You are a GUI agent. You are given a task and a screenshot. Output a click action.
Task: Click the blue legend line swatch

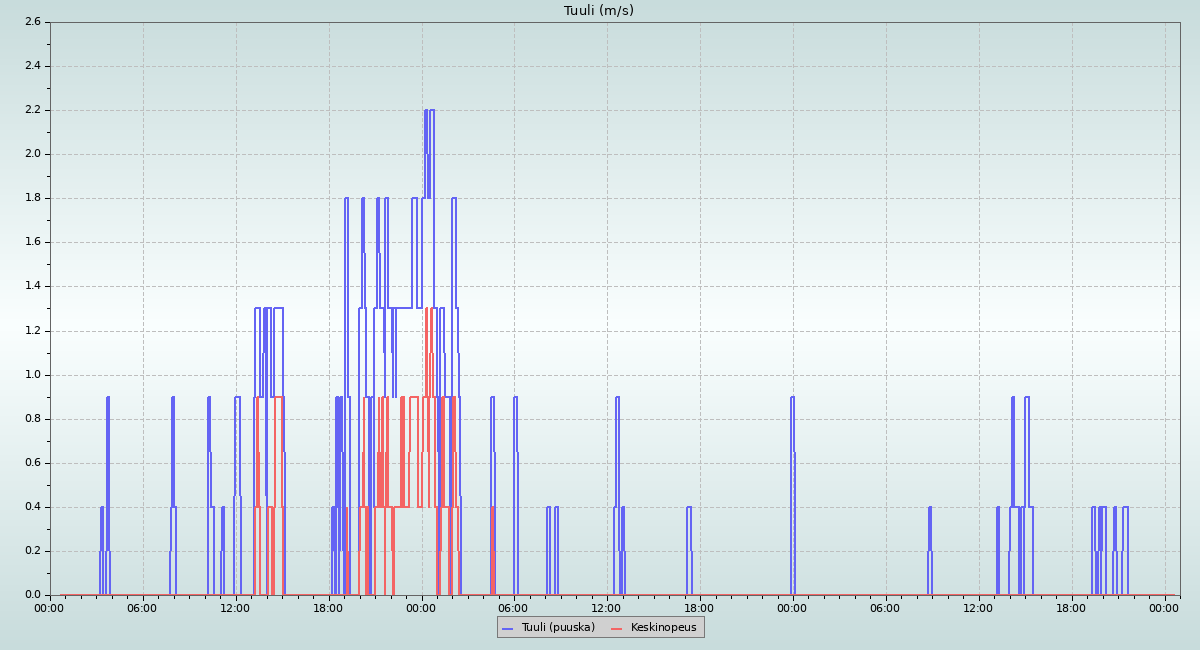(507, 628)
